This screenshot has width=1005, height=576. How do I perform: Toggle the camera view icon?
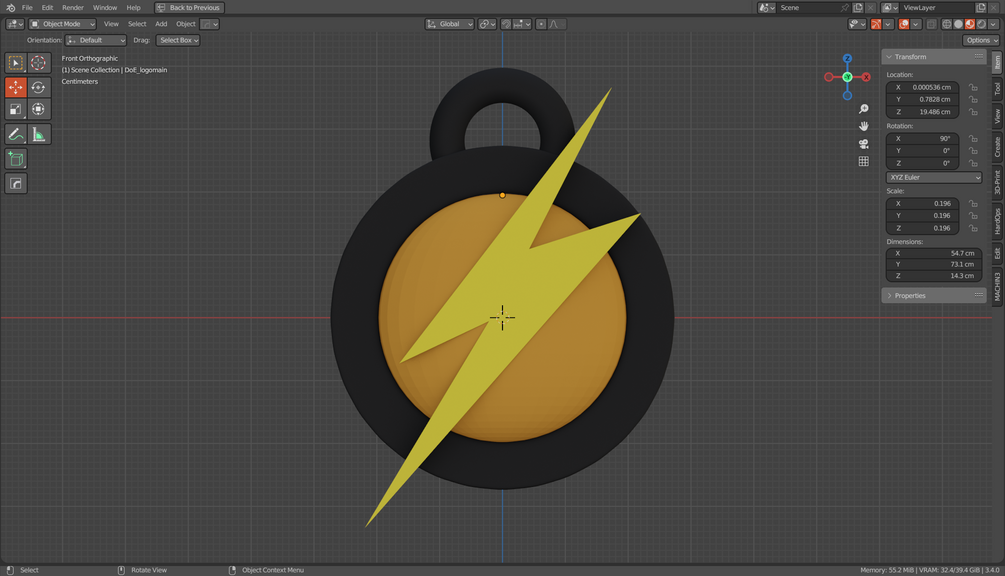coord(863,144)
